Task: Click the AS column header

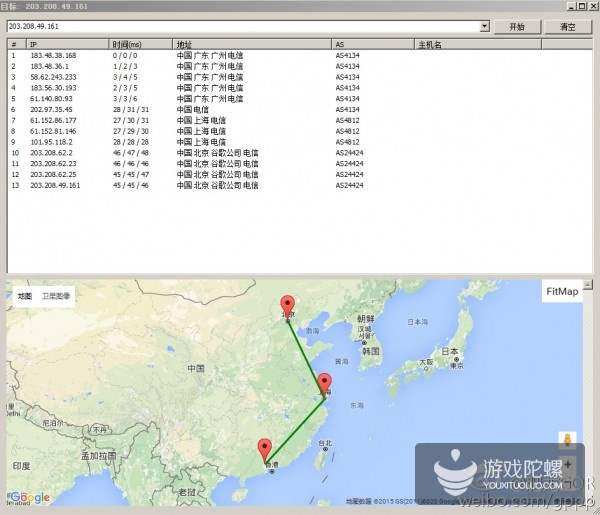Action: pyautogui.click(x=372, y=45)
